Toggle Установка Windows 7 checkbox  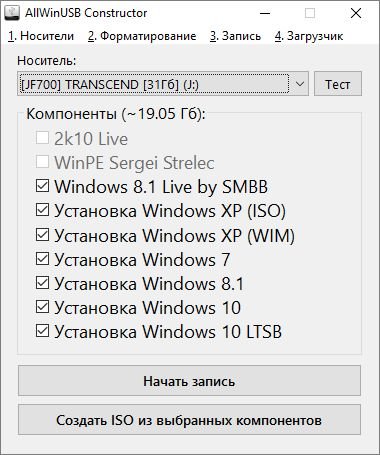(x=42, y=259)
